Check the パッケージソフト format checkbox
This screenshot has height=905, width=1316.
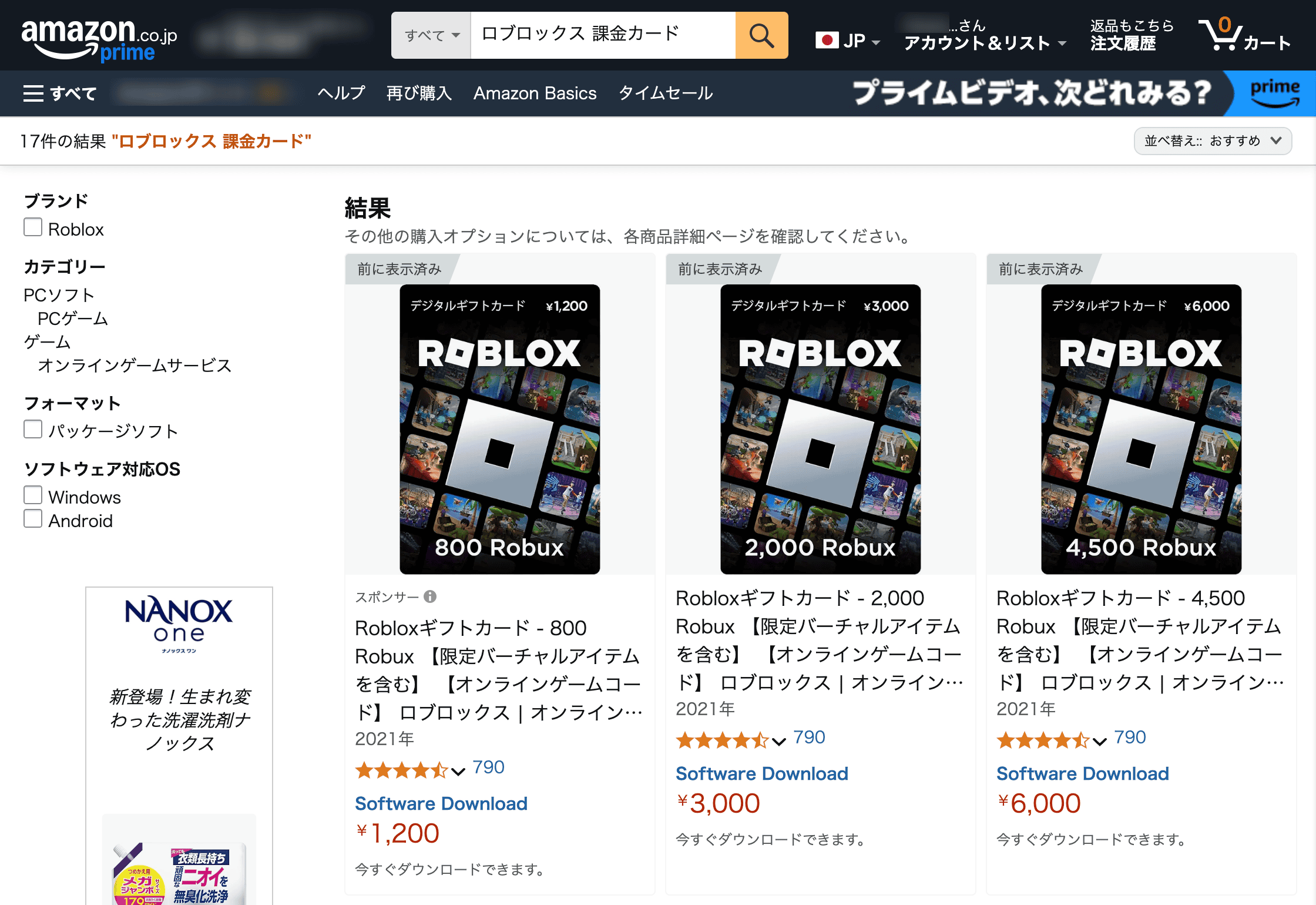click(33, 429)
